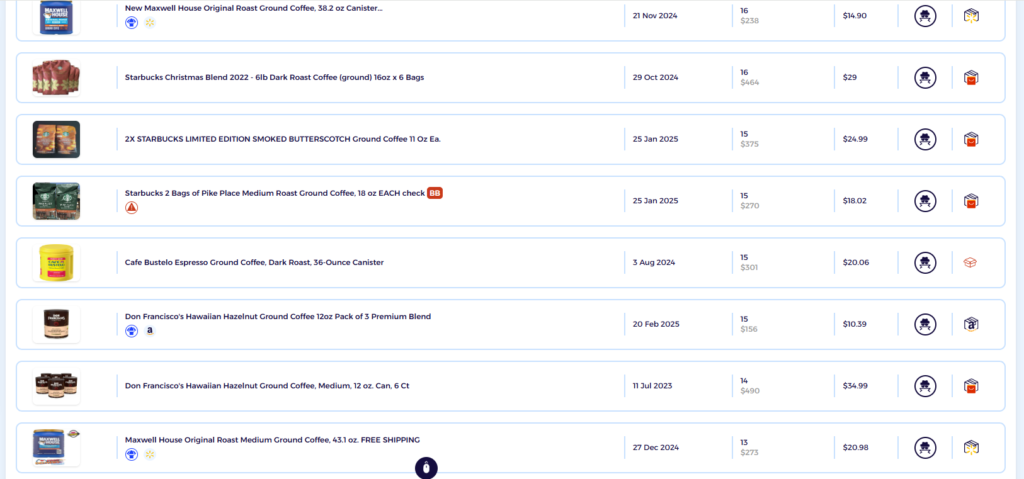Open Maxwell House 43.1 oz thumbnail
This screenshot has height=479, width=1024.
click(x=56, y=448)
